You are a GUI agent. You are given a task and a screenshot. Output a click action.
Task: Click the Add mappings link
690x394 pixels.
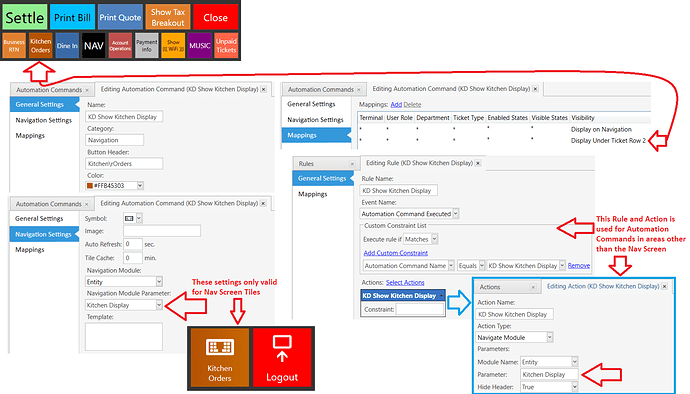click(396, 104)
